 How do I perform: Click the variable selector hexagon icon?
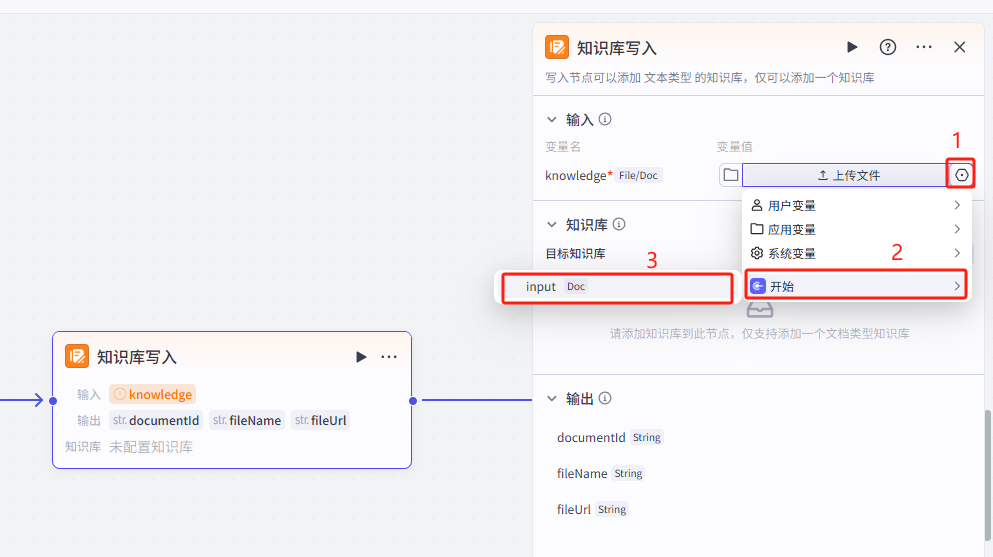point(961,175)
